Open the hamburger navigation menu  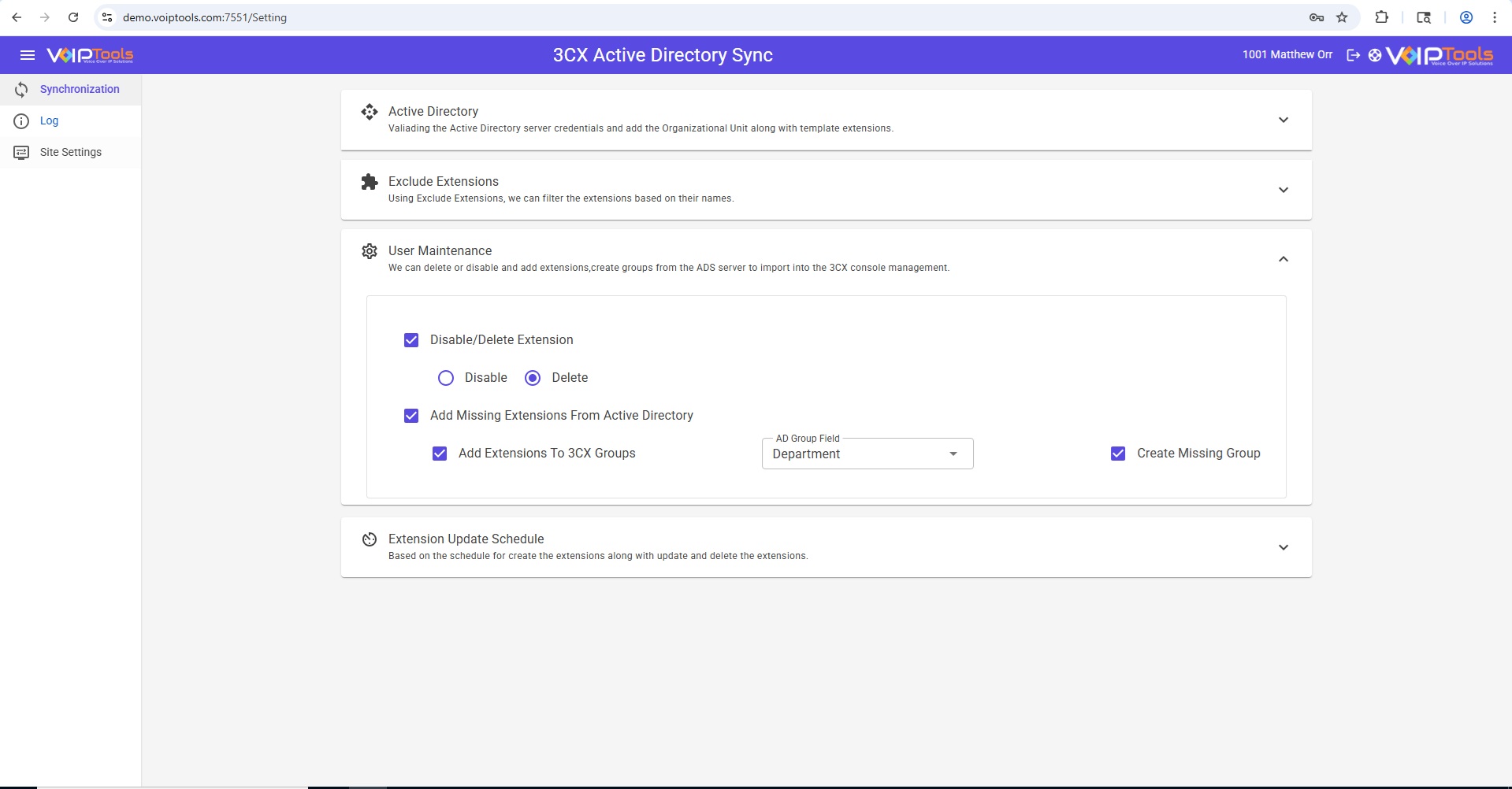point(28,55)
